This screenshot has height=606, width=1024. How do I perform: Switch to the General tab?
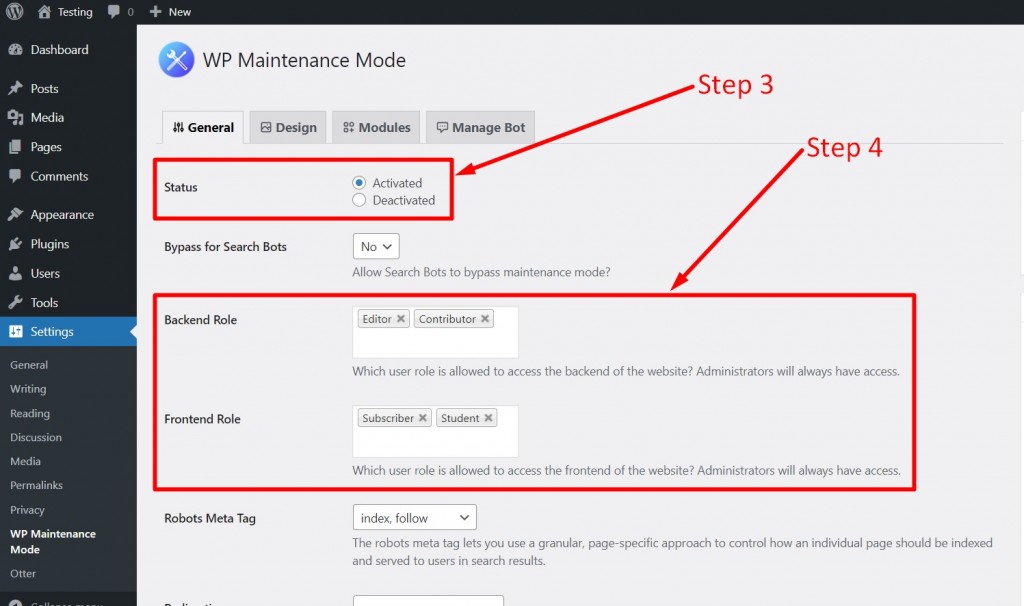click(x=203, y=127)
